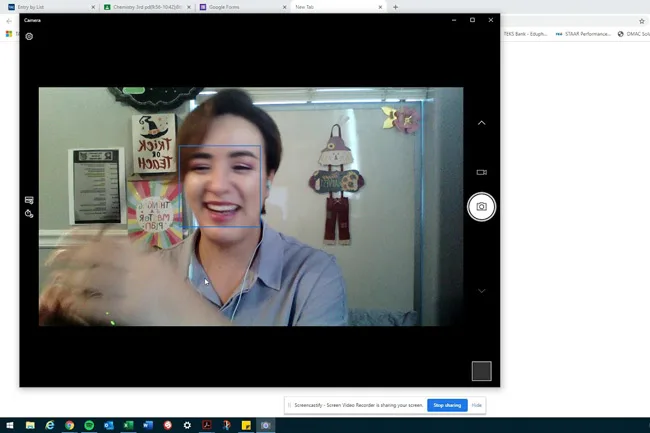Launch Internet Explorer from the taskbar
Screen dimensions: 650x433
point(50,425)
